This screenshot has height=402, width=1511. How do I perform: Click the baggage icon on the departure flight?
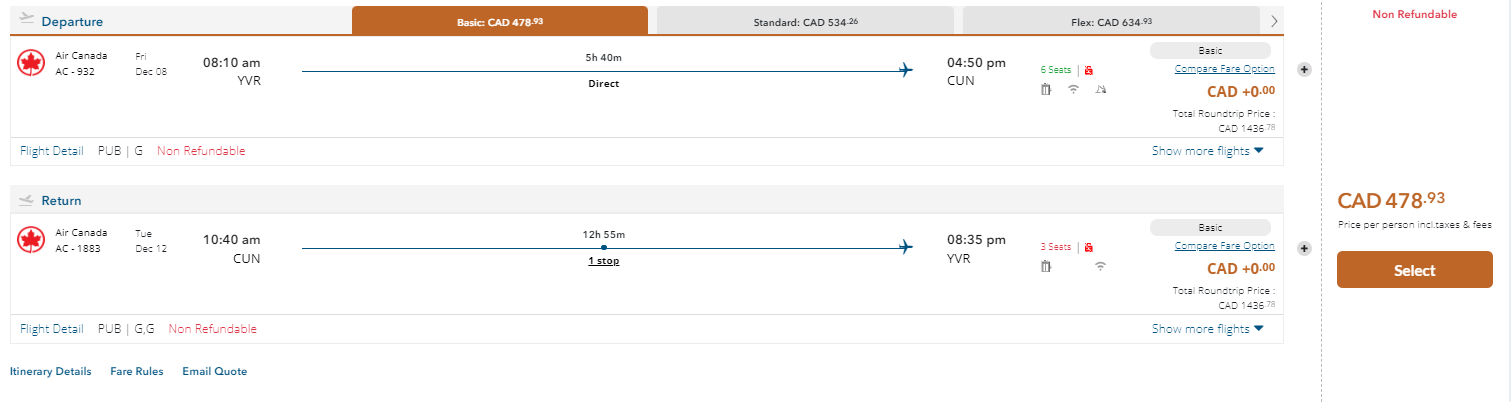tap(1046, 90)
